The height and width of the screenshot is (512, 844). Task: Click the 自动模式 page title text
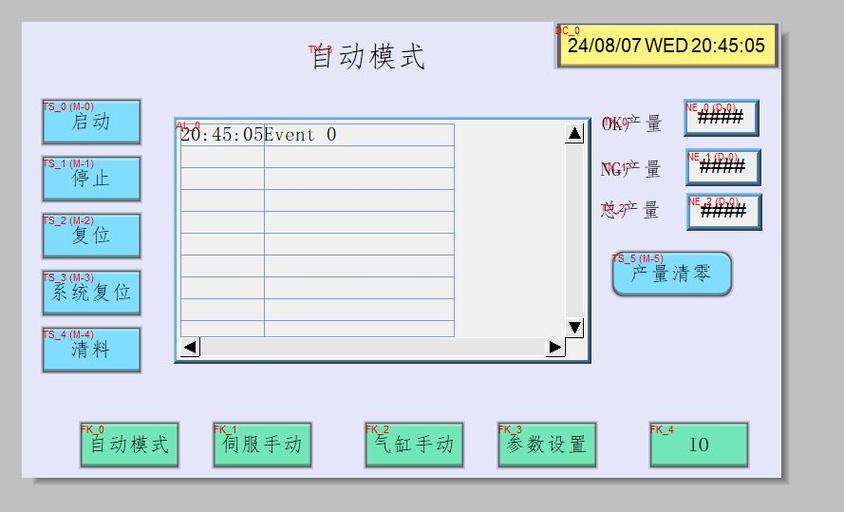coord(368,57)
